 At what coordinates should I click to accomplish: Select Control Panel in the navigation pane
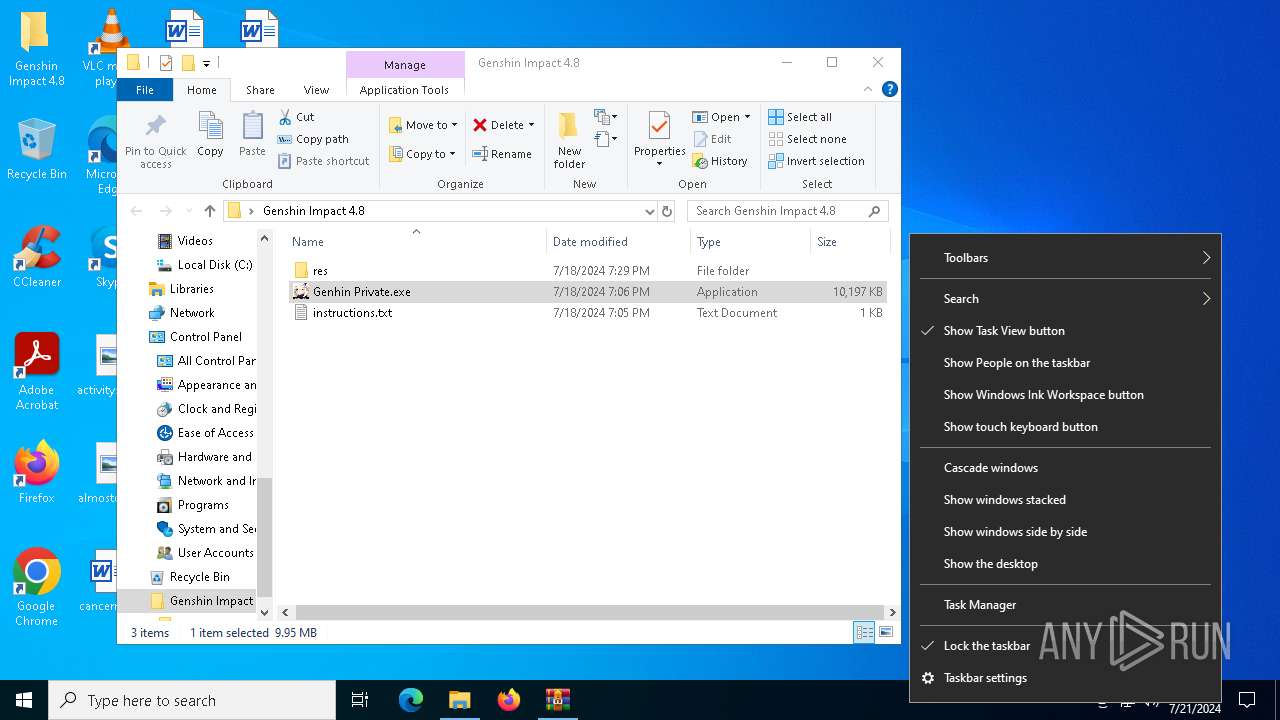pyautogui.click(x=206, y=337)
